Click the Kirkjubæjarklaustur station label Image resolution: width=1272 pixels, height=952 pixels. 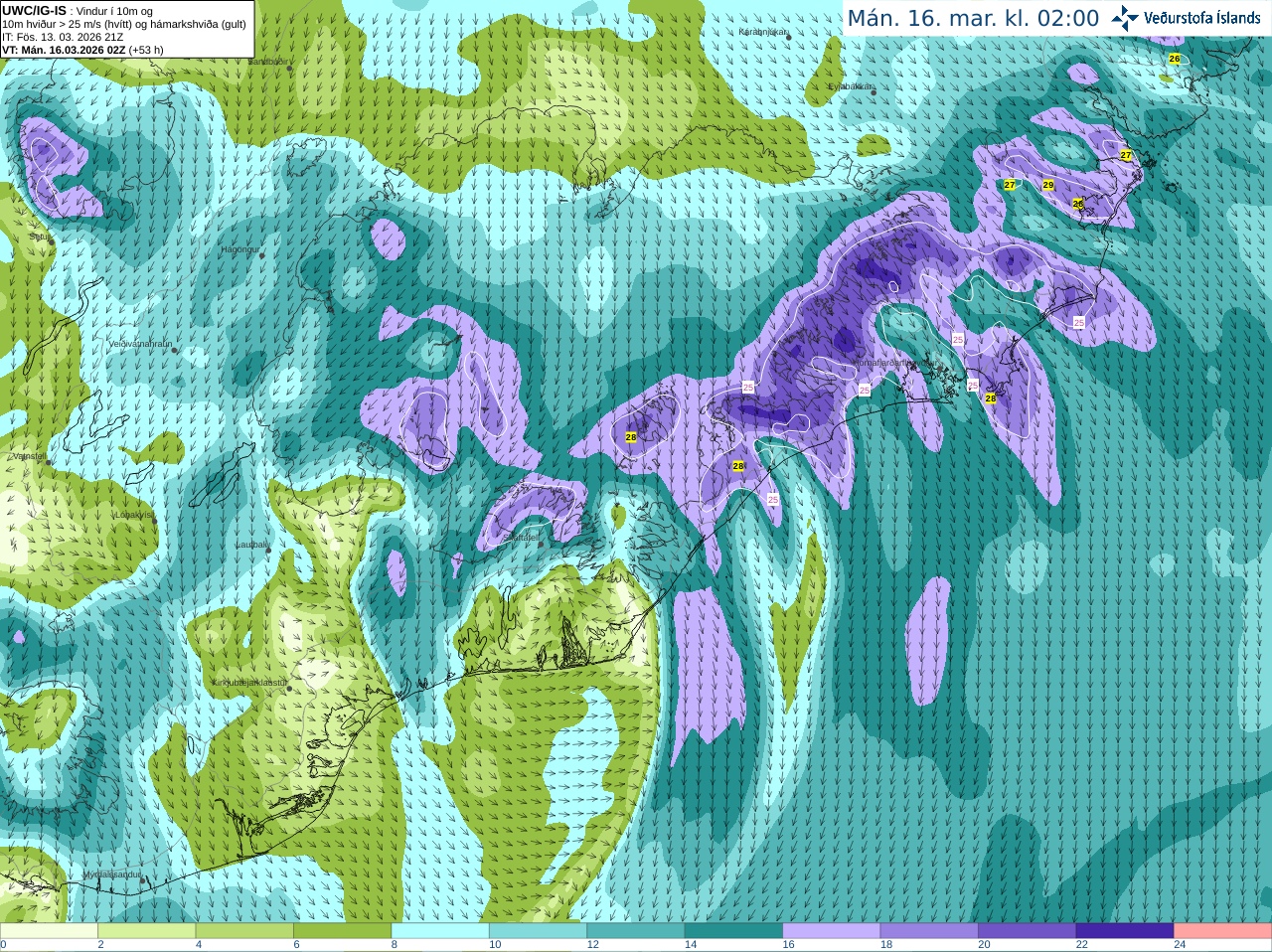249,683
